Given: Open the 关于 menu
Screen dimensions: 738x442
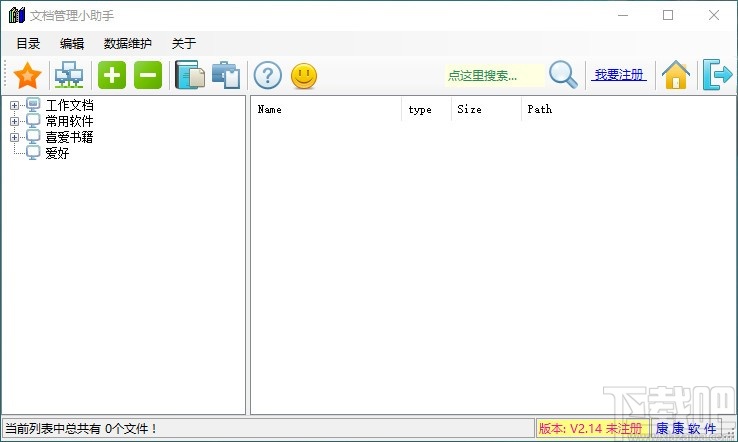Looking at the screenshot, I should tap(184, 43).
